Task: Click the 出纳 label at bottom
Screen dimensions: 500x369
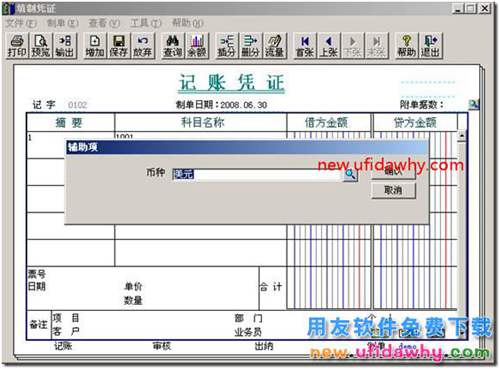Action: (264, 346)
